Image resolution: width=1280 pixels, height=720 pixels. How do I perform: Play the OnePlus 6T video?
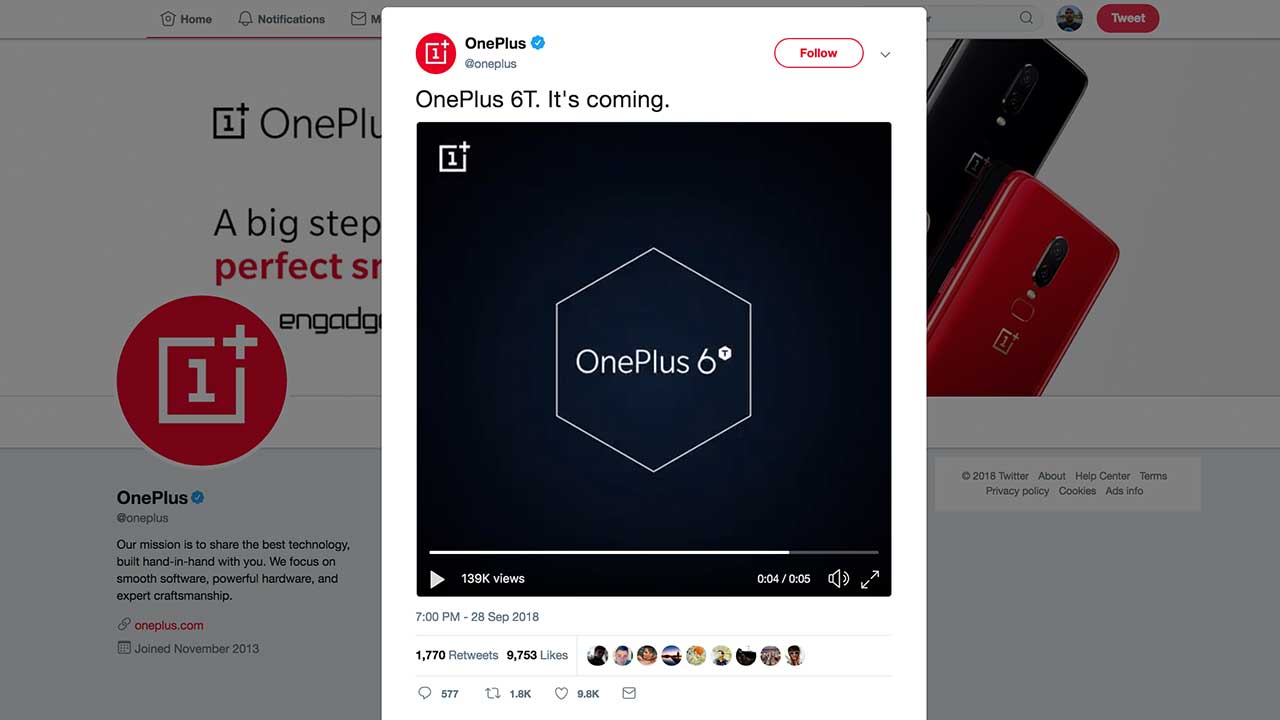pos(437,579)
